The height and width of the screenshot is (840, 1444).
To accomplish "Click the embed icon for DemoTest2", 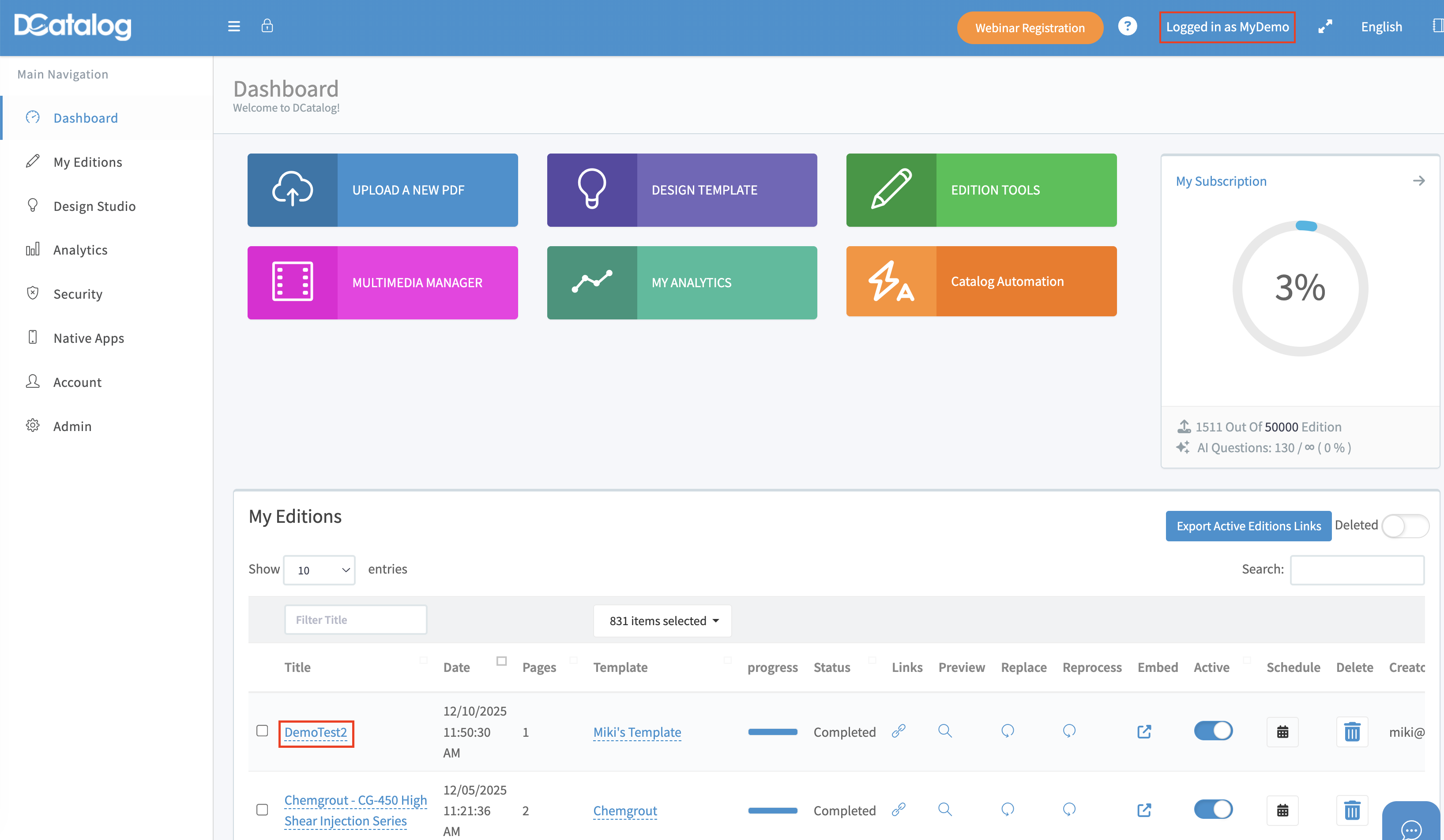I will (1144, 732).
